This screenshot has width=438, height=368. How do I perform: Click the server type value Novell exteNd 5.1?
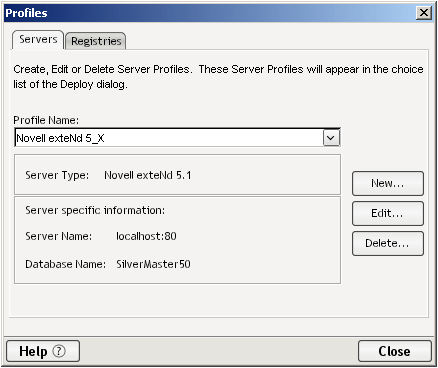148,175
